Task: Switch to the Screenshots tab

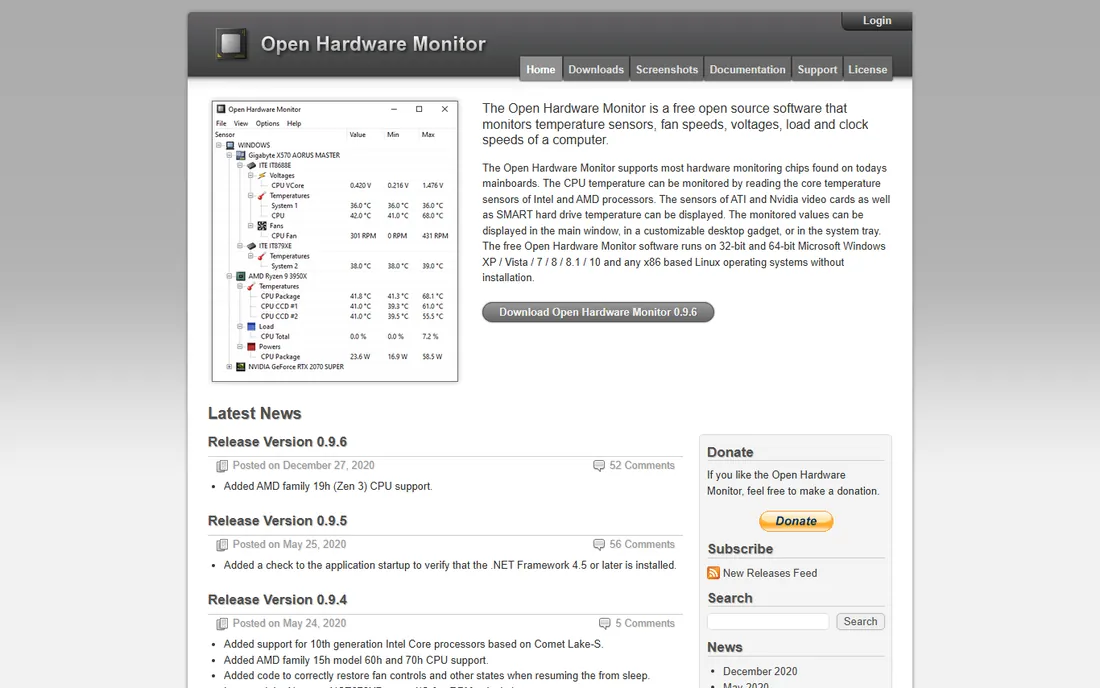Action: tap(666, 69)
